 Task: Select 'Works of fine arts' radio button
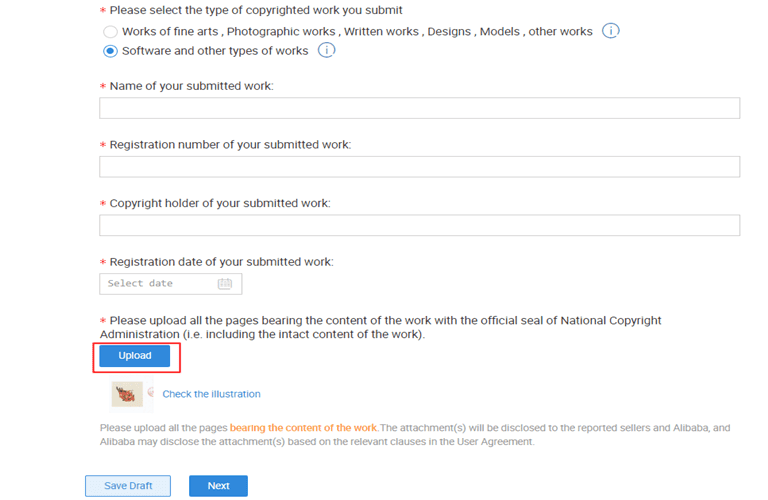point(111,32)
